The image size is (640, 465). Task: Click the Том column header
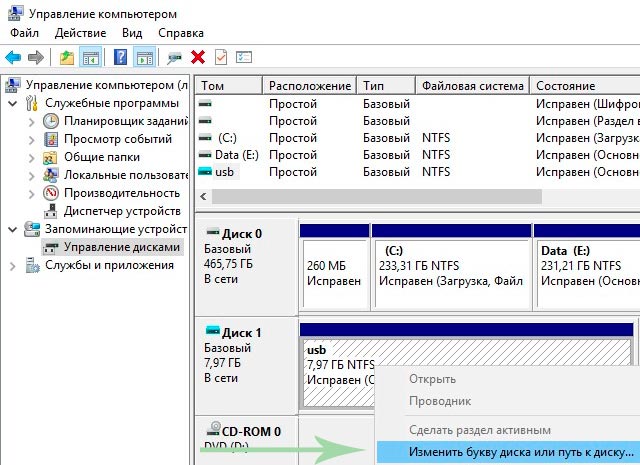(x=228, y=86)
